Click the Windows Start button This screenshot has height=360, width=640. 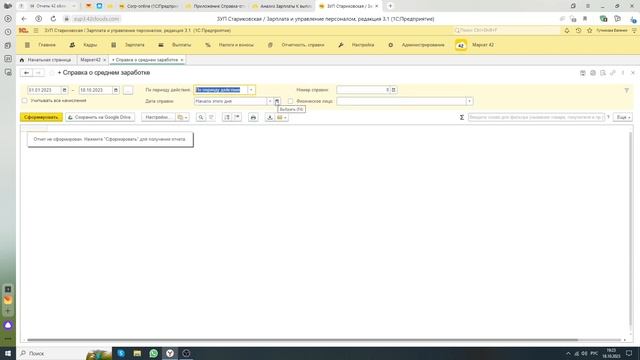[8, 353]
